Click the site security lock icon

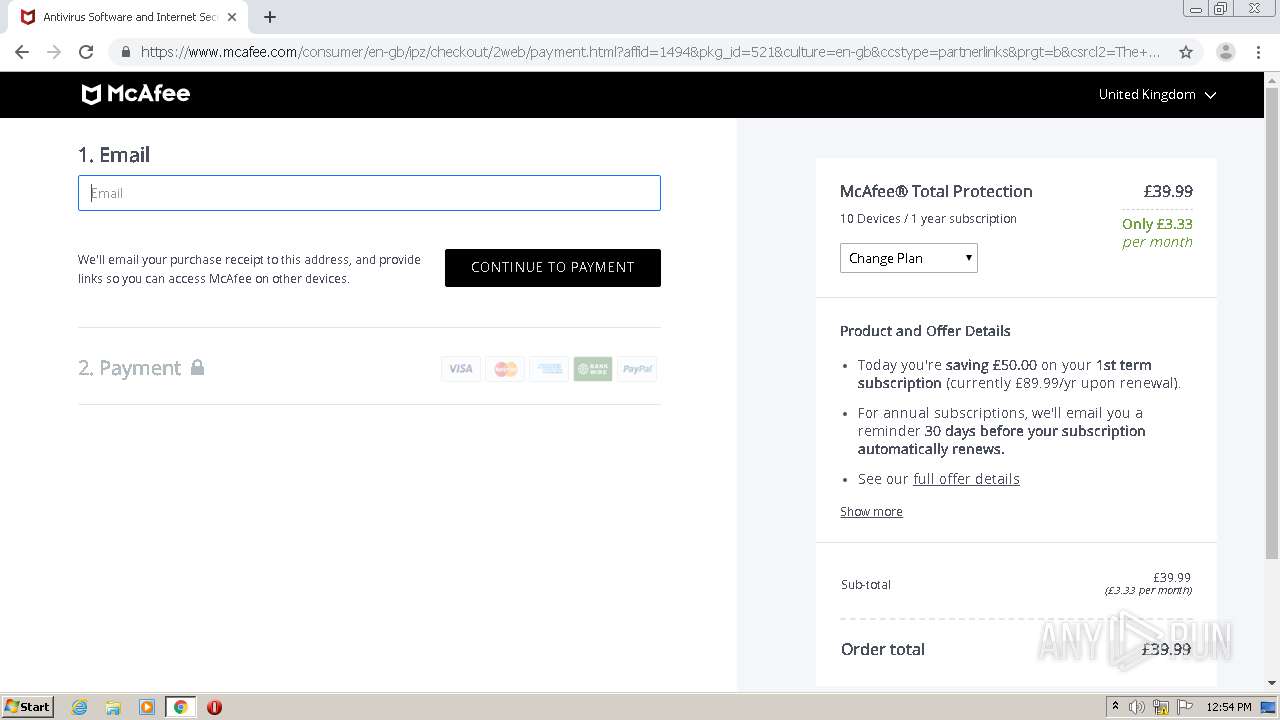point(125,52)
